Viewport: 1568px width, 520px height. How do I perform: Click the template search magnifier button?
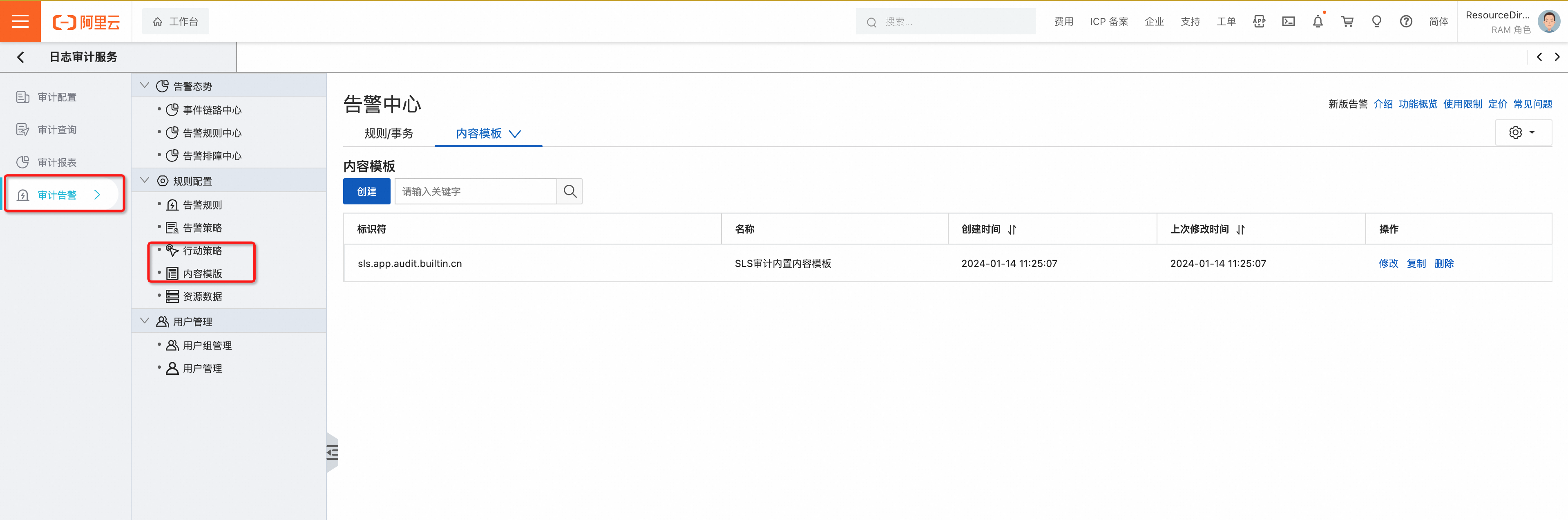click(570, 191)
